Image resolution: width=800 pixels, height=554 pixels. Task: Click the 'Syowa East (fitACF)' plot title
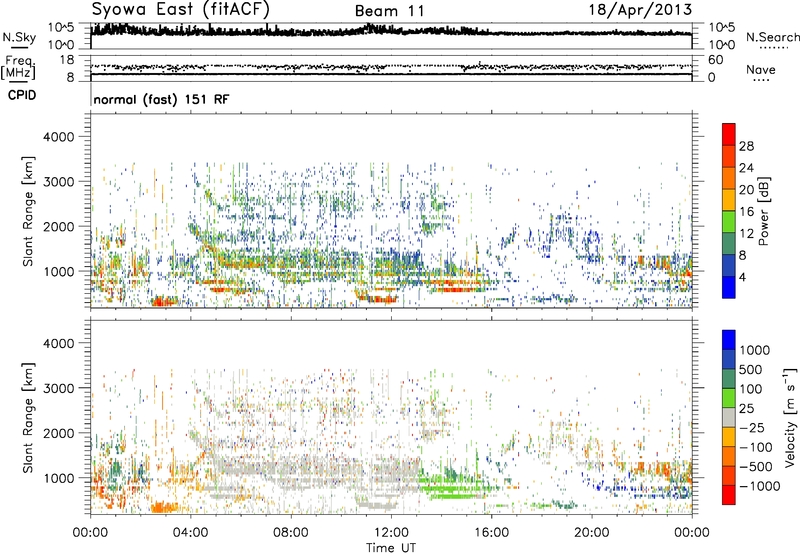[180, 10]
